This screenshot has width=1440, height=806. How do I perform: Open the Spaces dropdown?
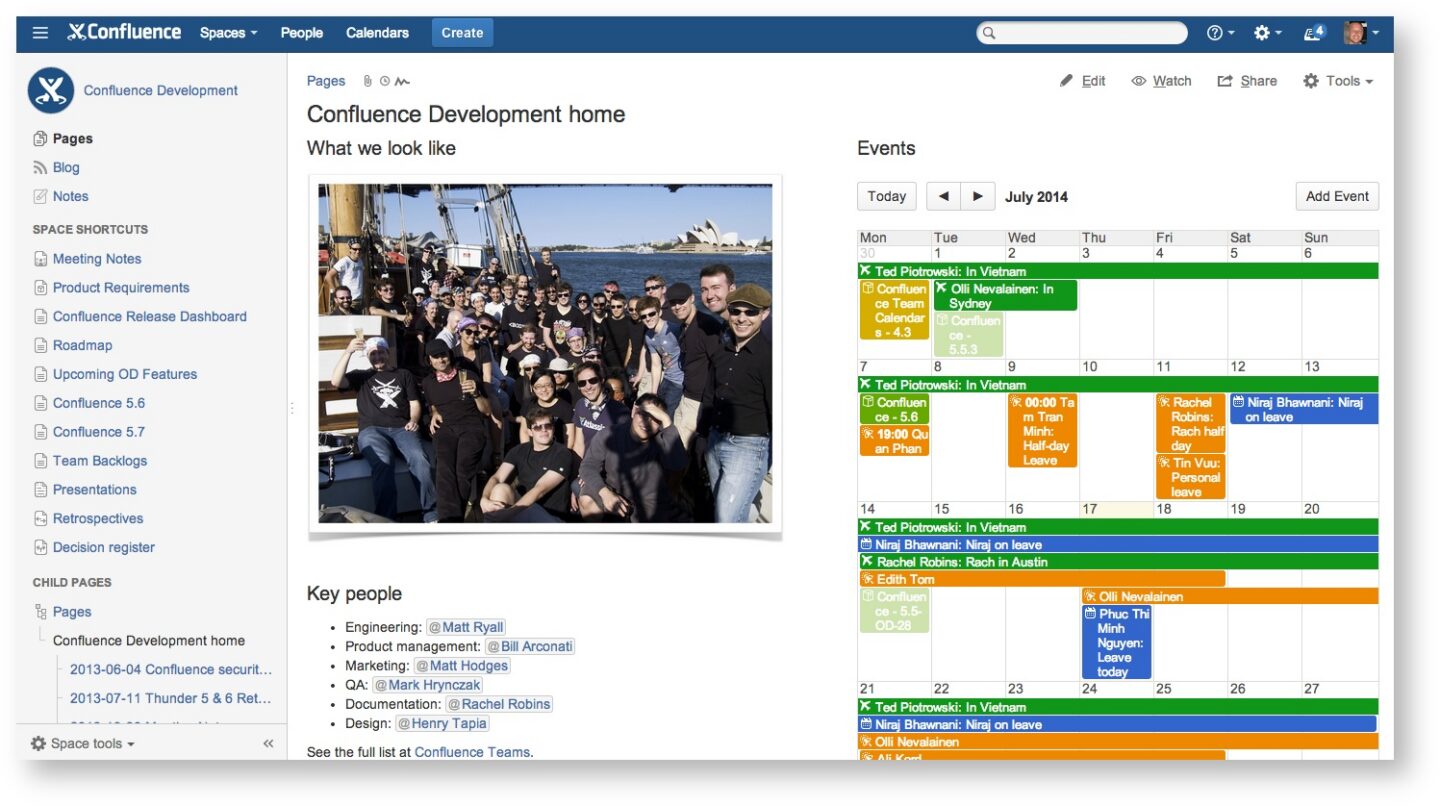228,33
